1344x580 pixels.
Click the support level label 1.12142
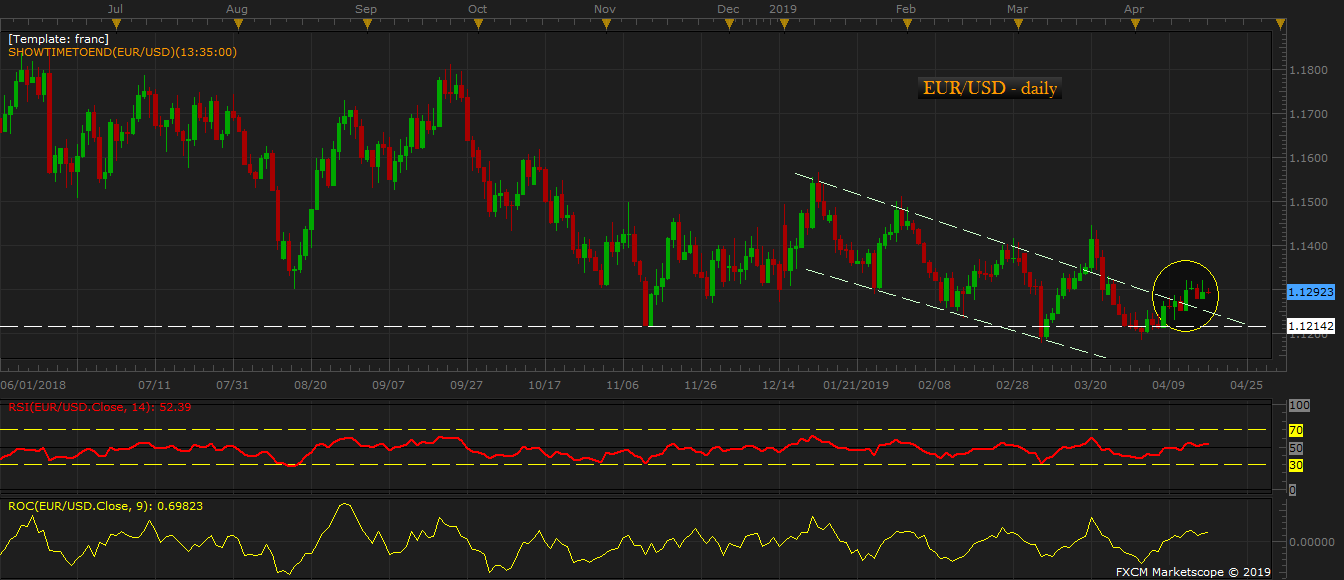pos(1310,326)
